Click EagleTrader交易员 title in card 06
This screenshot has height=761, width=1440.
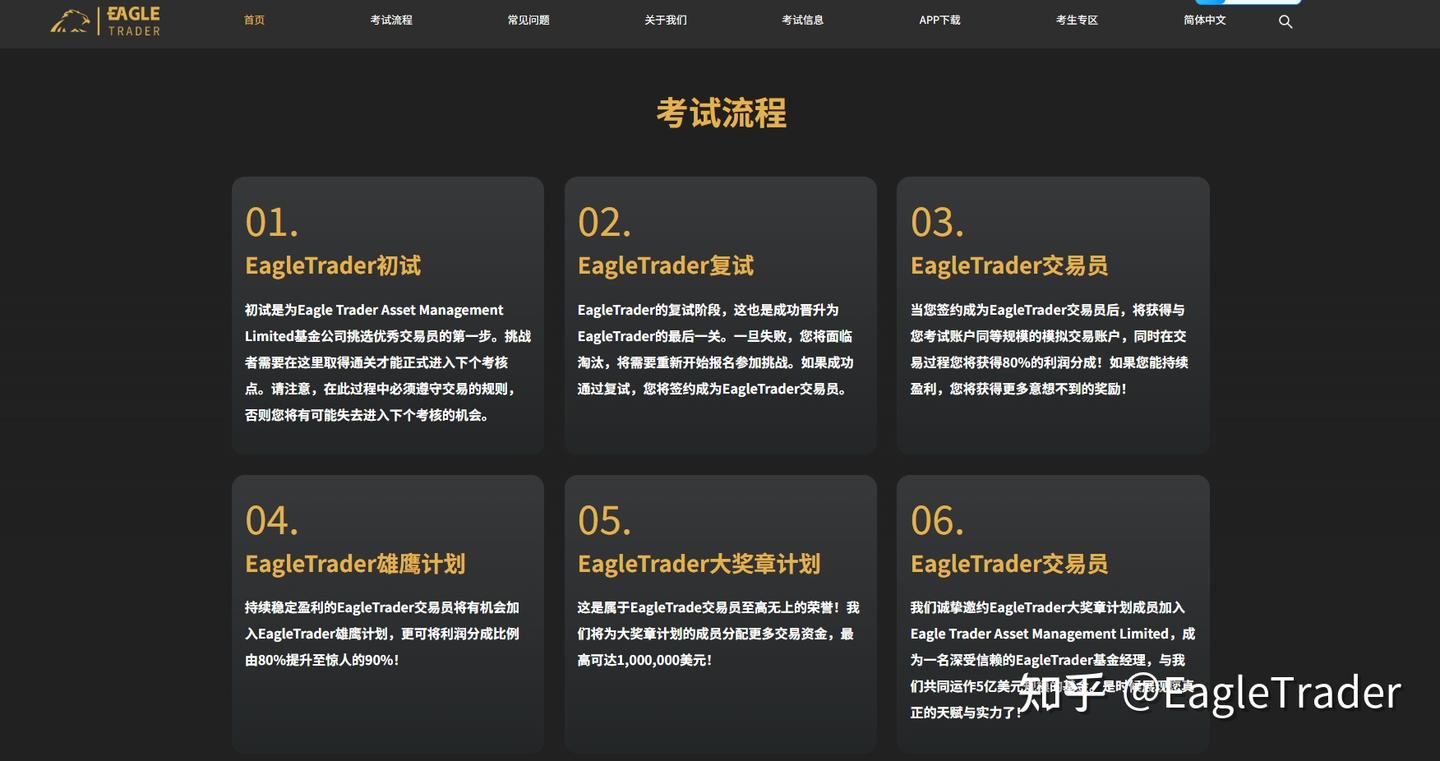click(x=1009, y=564)
